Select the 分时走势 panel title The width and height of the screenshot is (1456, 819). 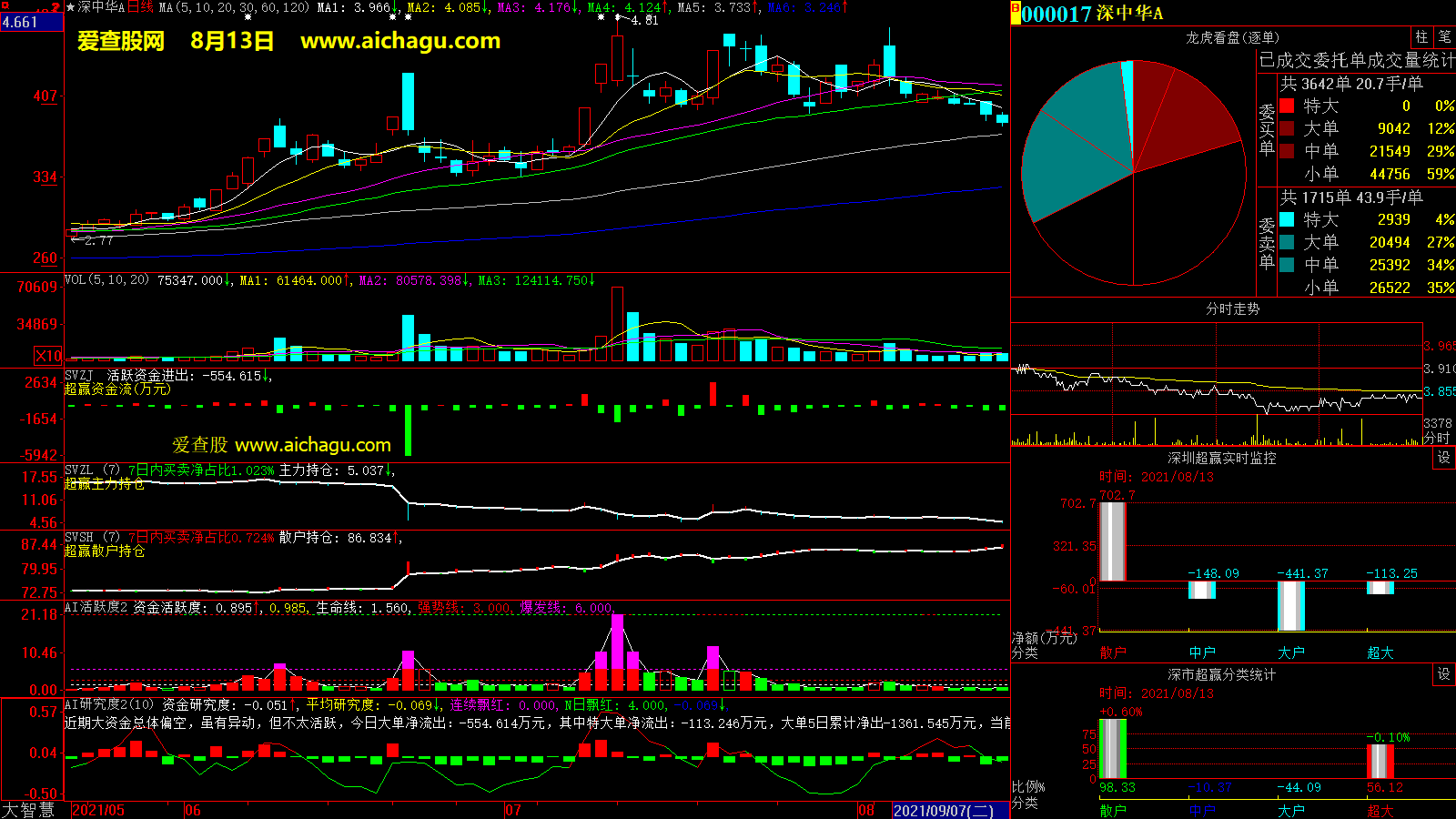1232,309
